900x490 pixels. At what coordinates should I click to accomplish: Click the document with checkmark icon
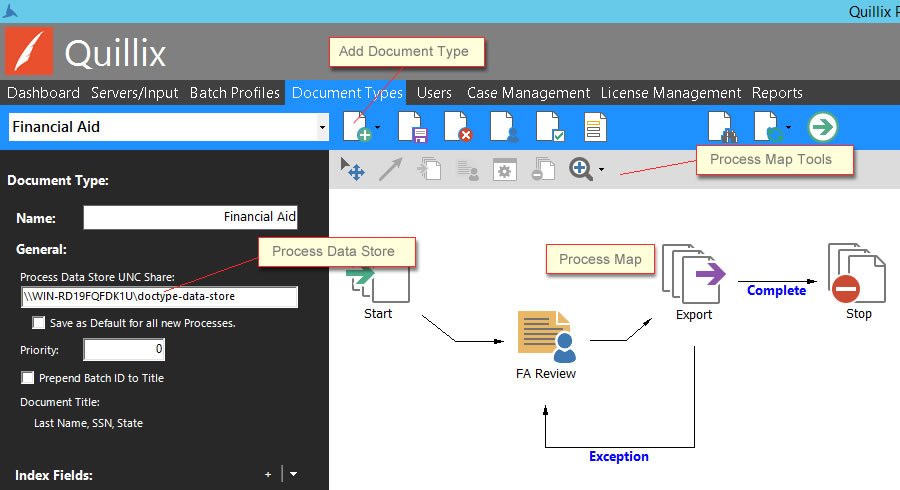tap(550, 127)
